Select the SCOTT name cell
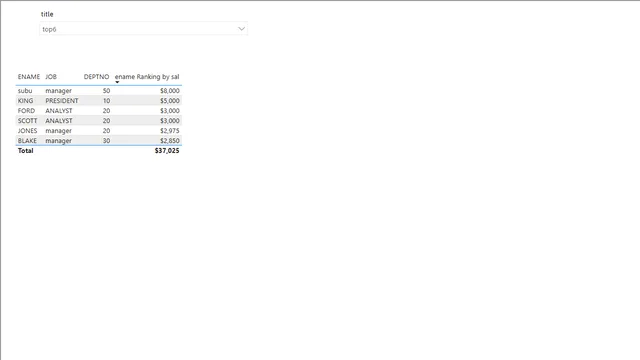Screen dimensions: 640x360 (27, 120)
